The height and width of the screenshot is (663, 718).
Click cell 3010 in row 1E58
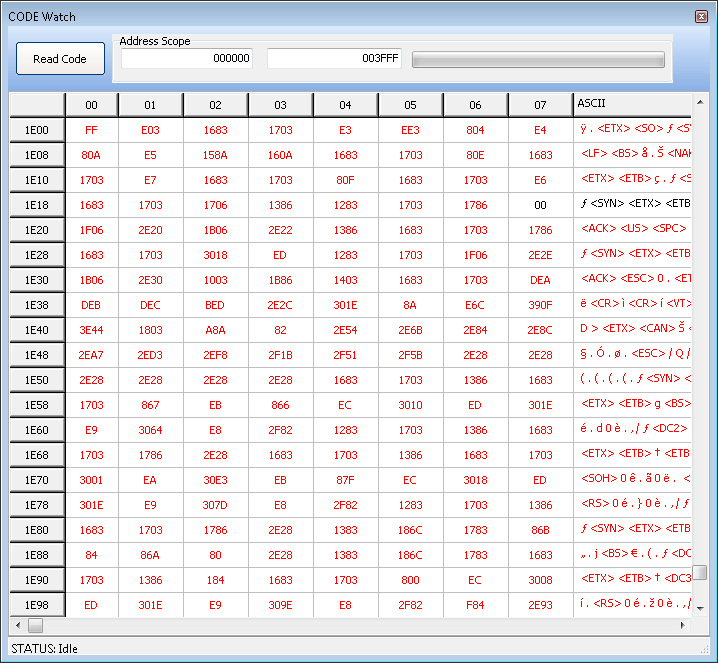pyautogui.click(x=410, y=405)
